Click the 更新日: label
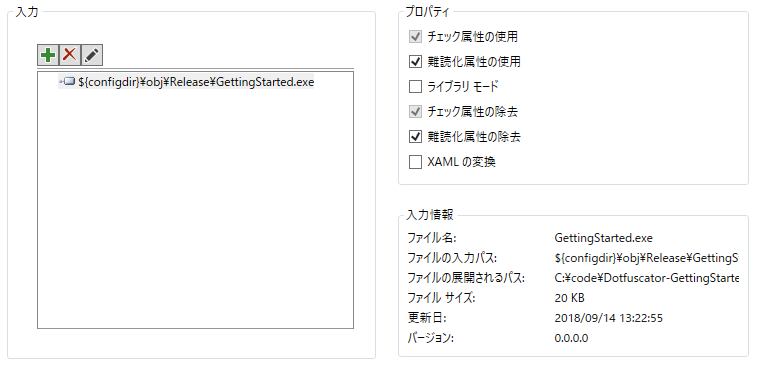 pos(426,319)
